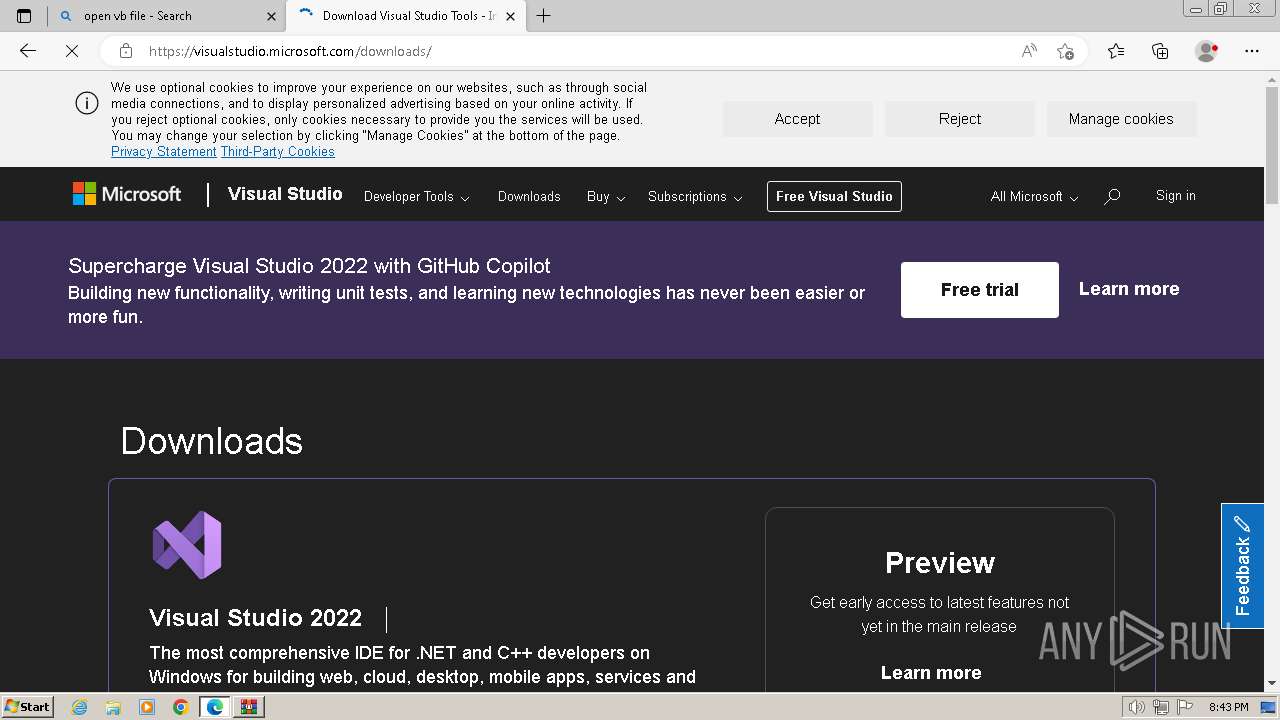Screen dimensions: 1280x720
Task: Reject optional cookies
Action: point(960,119)
